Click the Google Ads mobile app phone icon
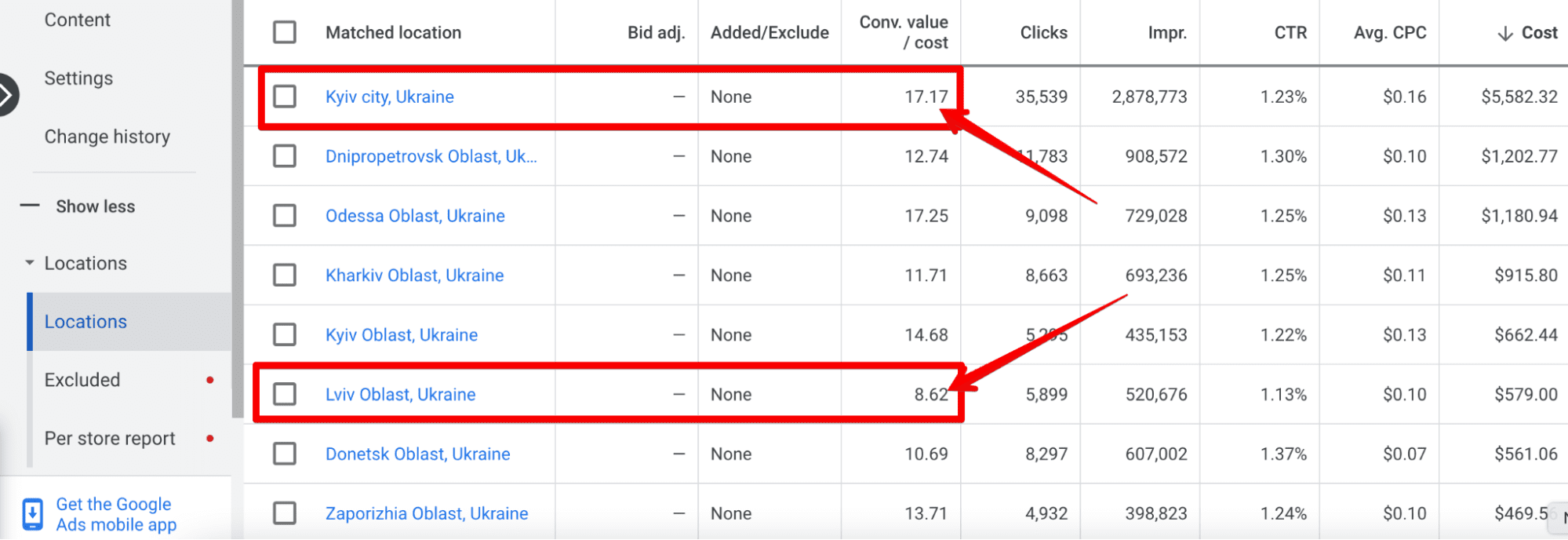Image resolution: width=1568 pixels, height=540 pixels. [32, 514]
